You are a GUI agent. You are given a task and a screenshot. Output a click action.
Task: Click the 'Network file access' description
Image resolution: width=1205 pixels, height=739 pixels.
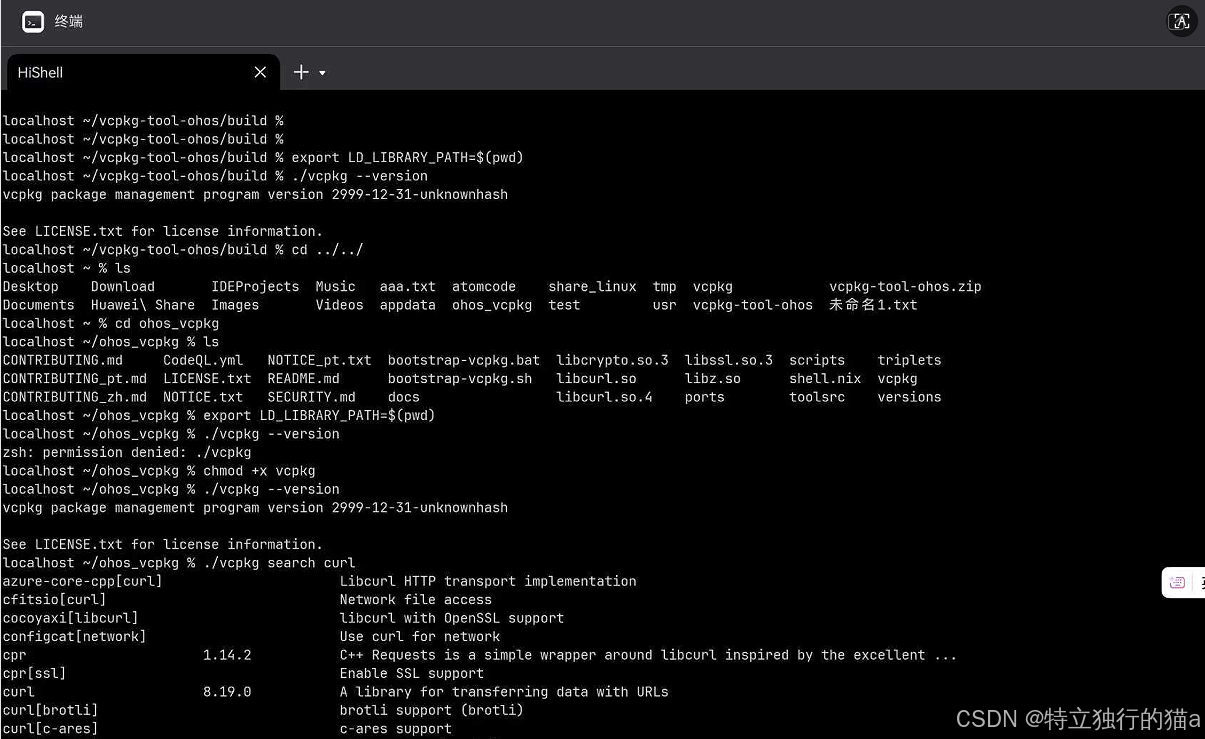pyautogui.click(x=416, y=600)
